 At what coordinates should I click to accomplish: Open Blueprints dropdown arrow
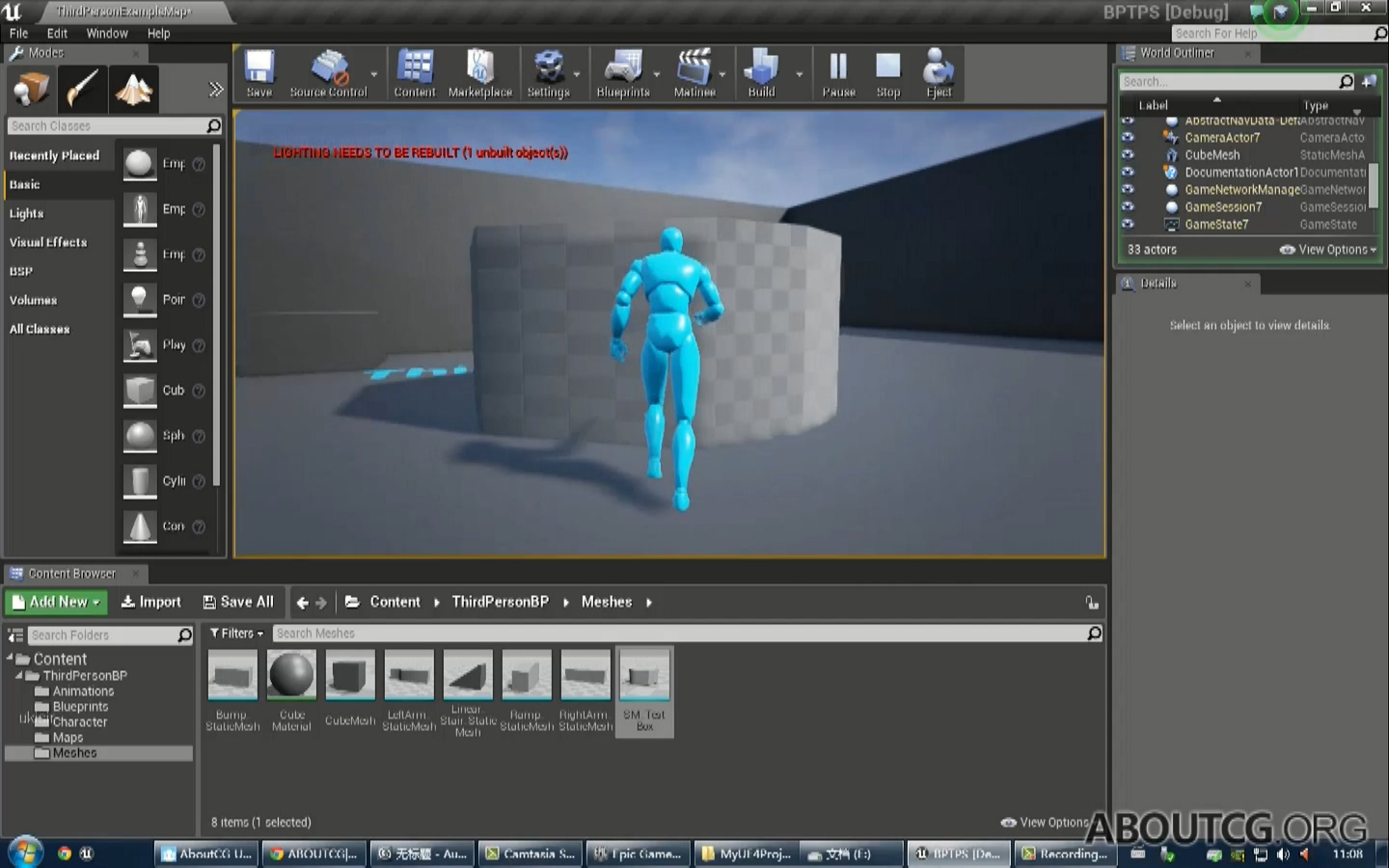657,74
